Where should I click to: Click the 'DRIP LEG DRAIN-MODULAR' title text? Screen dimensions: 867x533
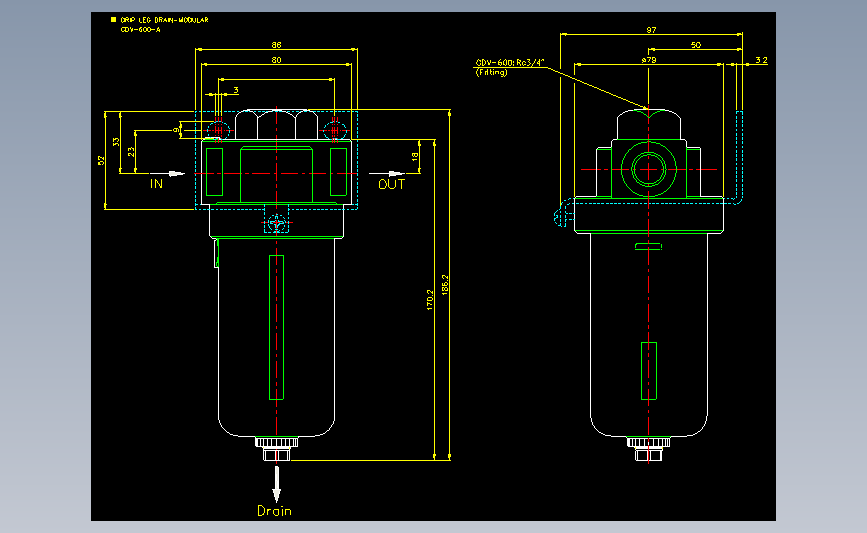click(x=164, y=20)
